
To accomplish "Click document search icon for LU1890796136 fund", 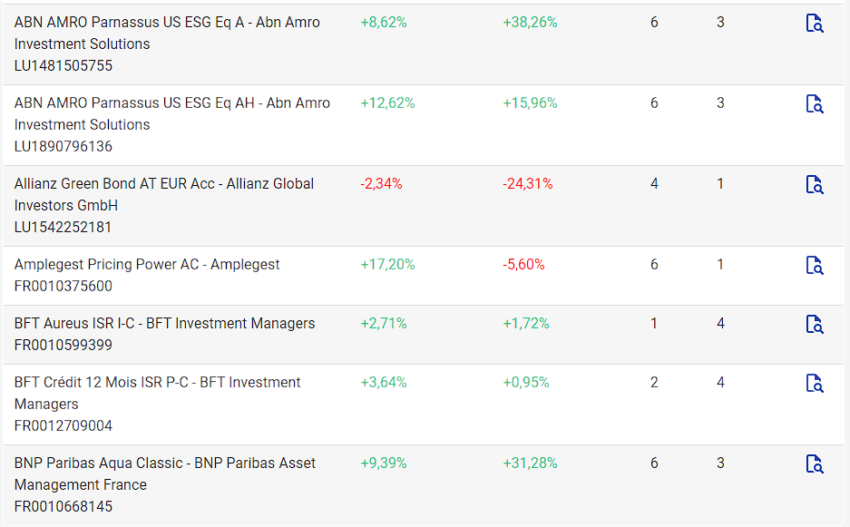I will pyautogui.click(x=814, y=104).
